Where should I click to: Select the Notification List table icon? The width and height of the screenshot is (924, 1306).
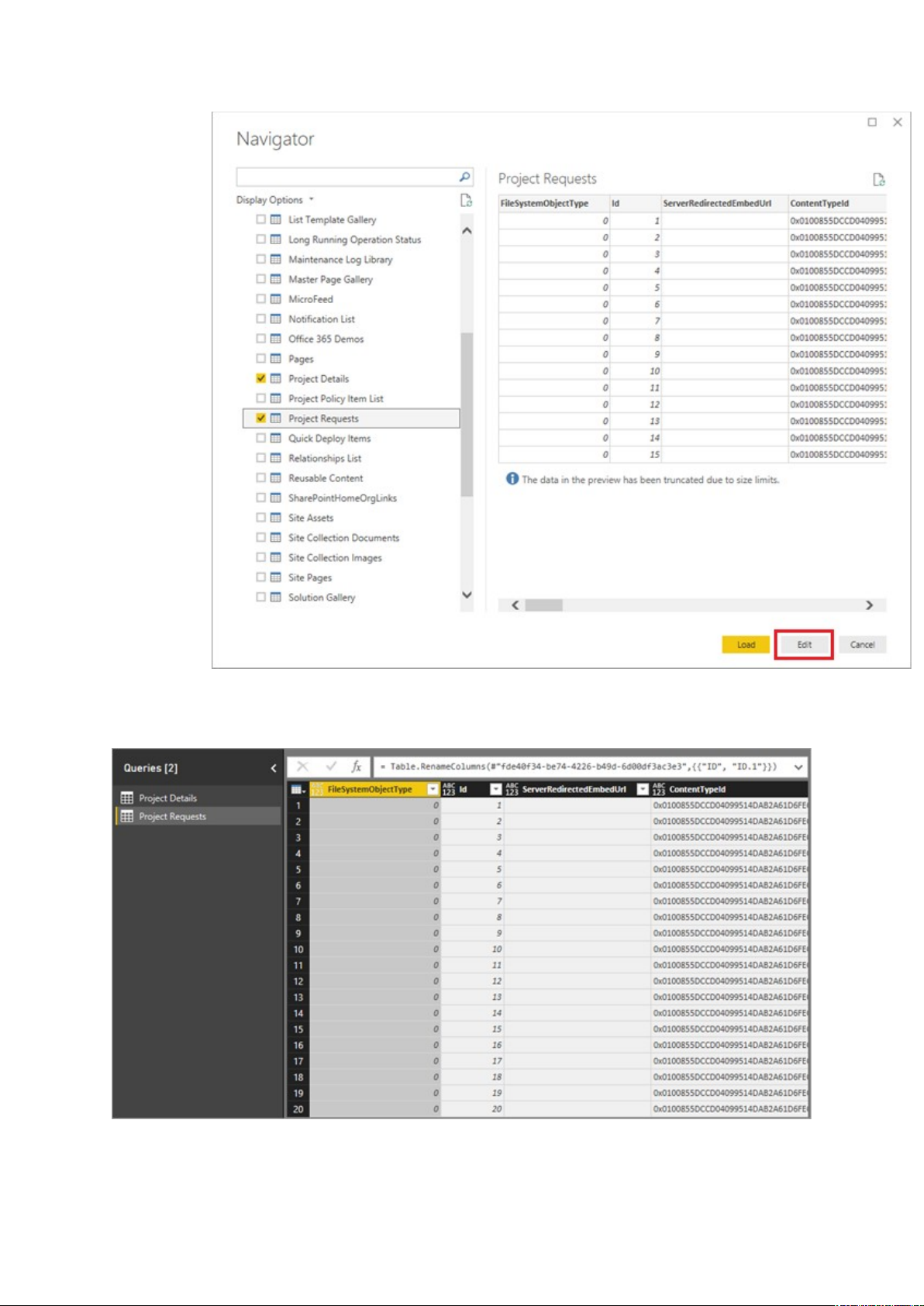275,319
